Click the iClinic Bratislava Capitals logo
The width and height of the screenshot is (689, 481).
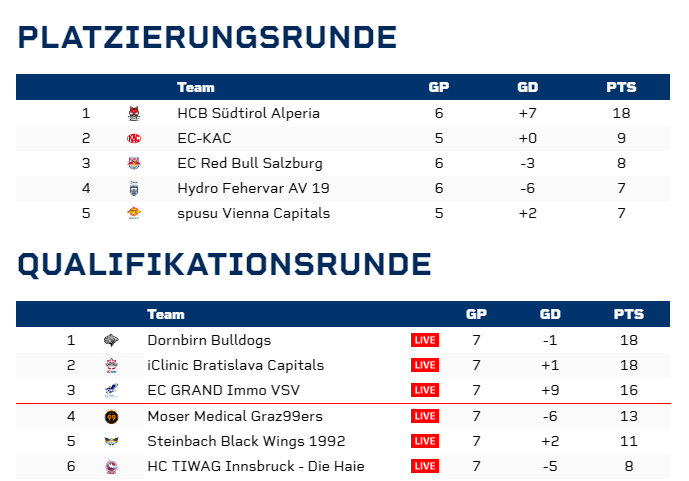112,365
